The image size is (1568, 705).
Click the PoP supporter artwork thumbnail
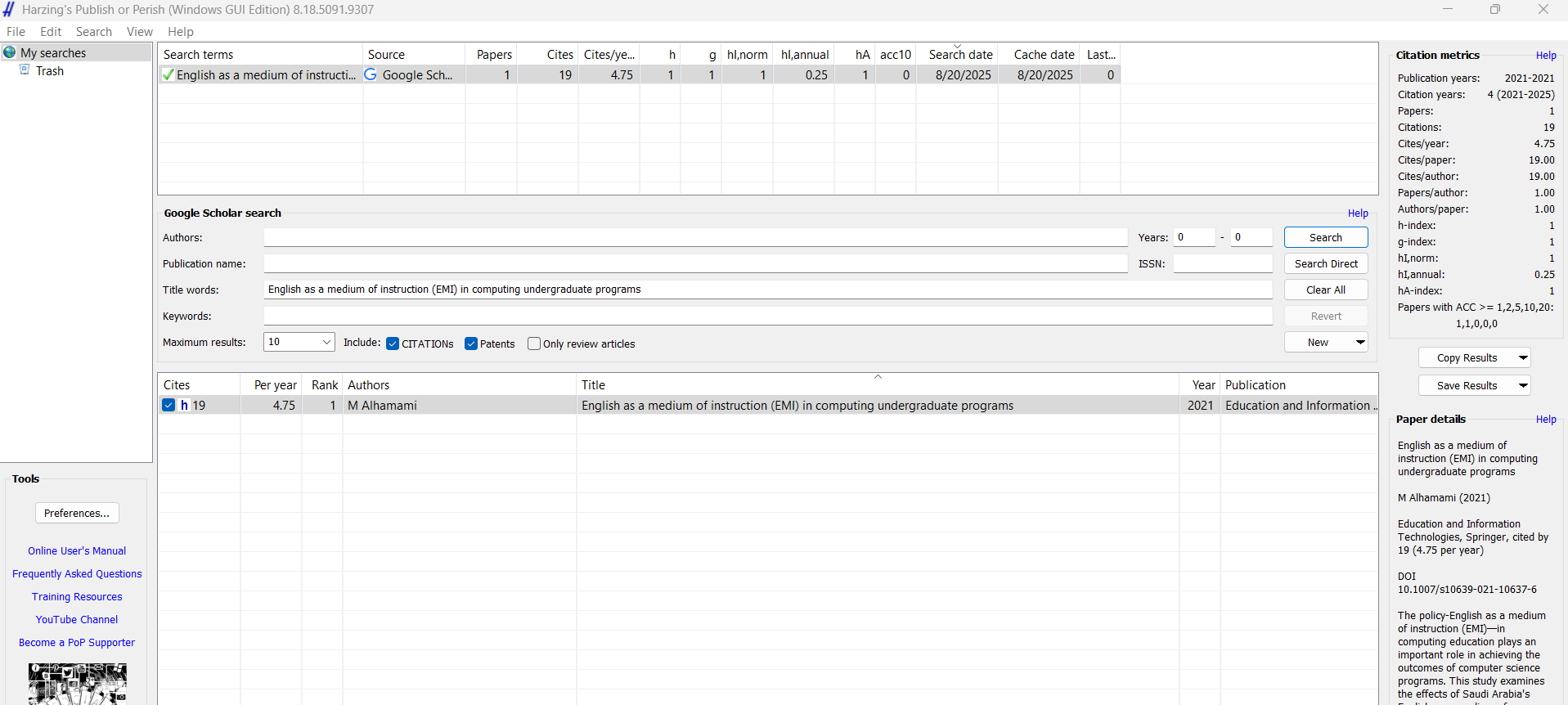coord(77,684)
